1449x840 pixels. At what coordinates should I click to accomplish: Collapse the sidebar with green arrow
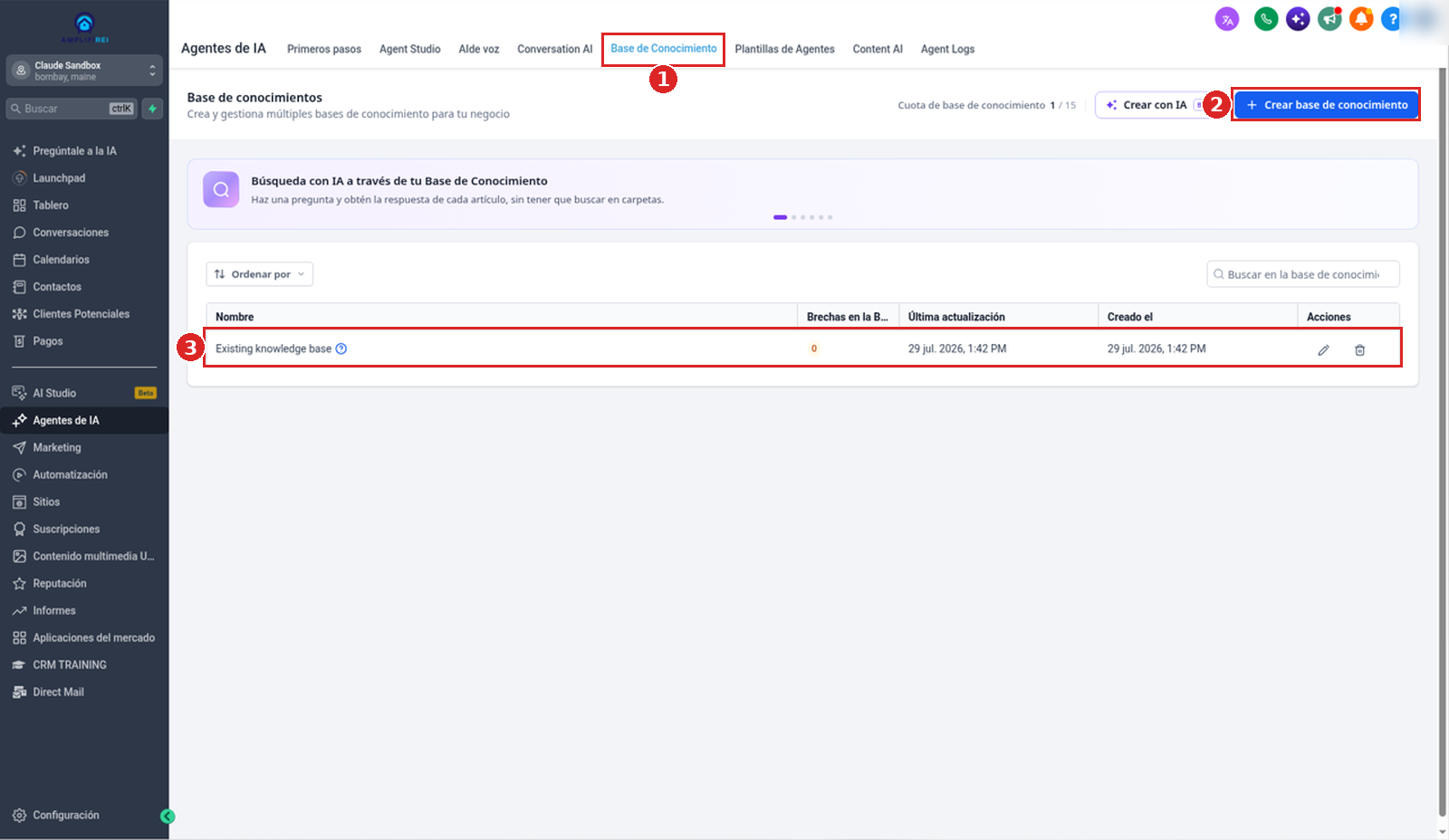167,816
